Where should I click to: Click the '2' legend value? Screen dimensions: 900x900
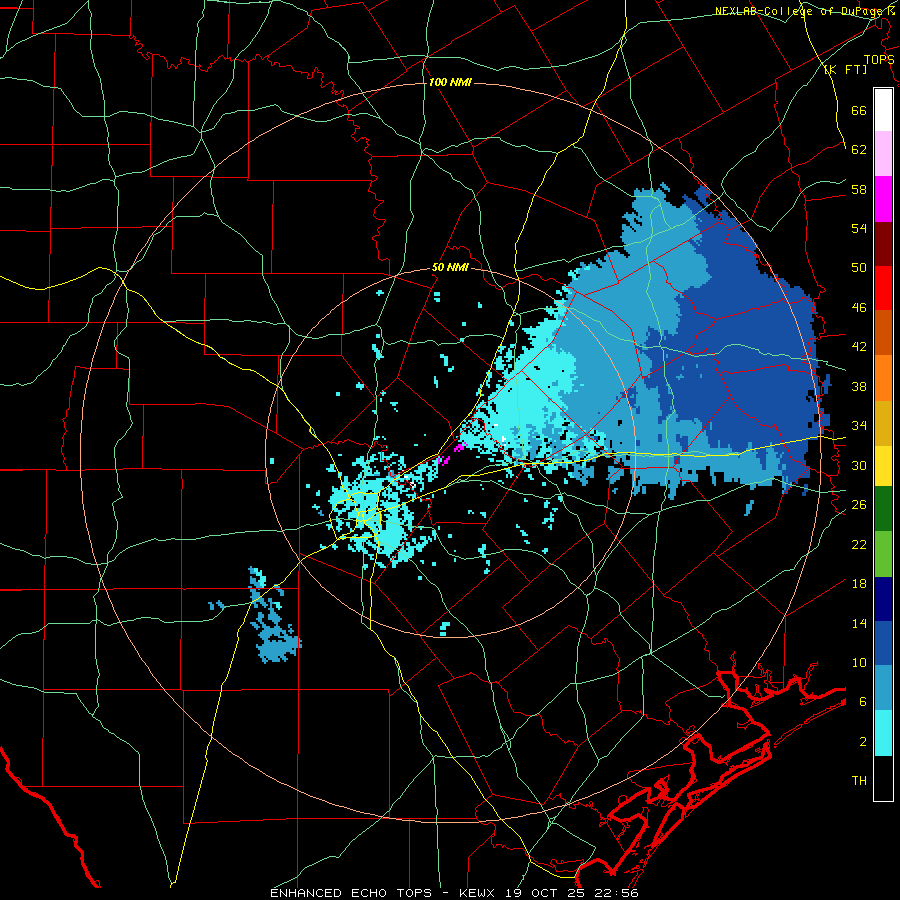point(863,742)
